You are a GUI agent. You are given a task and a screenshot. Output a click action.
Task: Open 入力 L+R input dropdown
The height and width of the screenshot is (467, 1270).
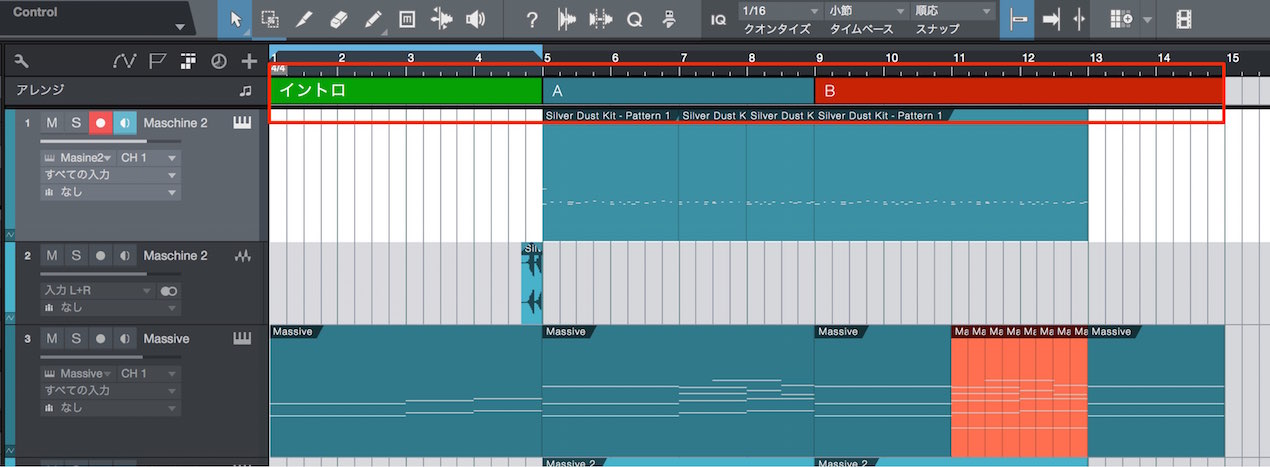(98, 291)
